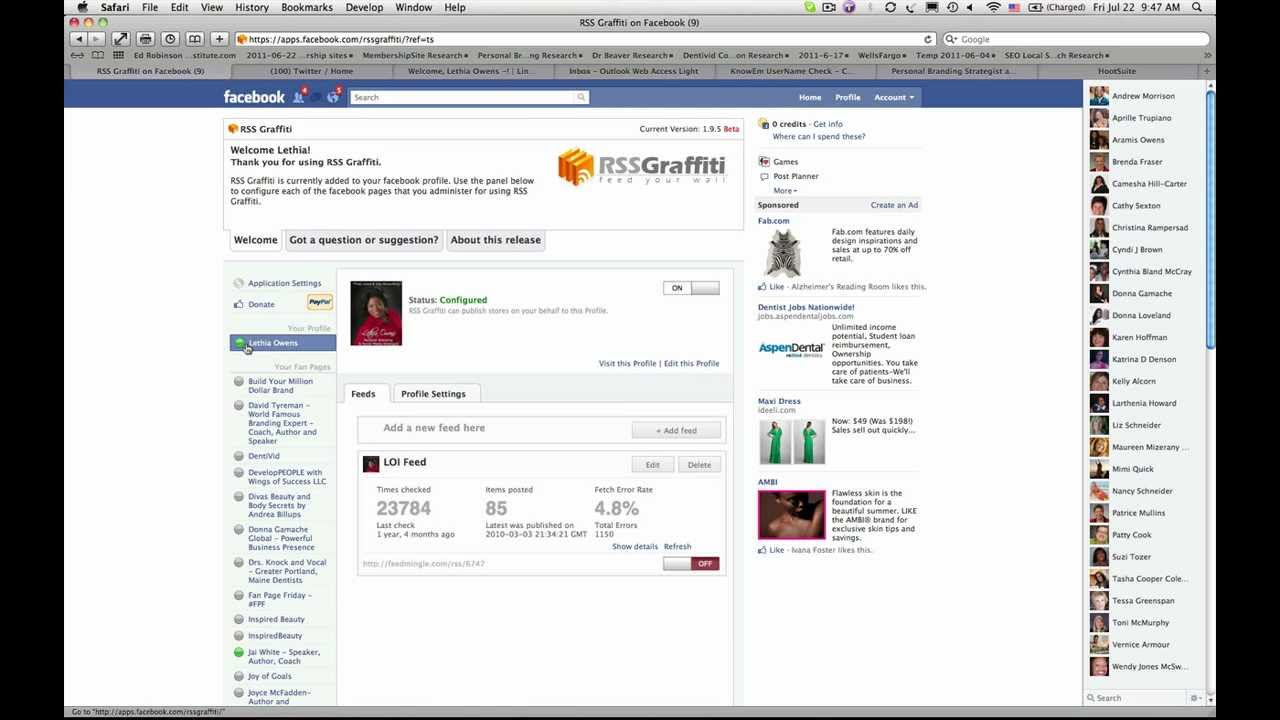
Task: Click the PayPal donate badge
Action: [319, 302]
